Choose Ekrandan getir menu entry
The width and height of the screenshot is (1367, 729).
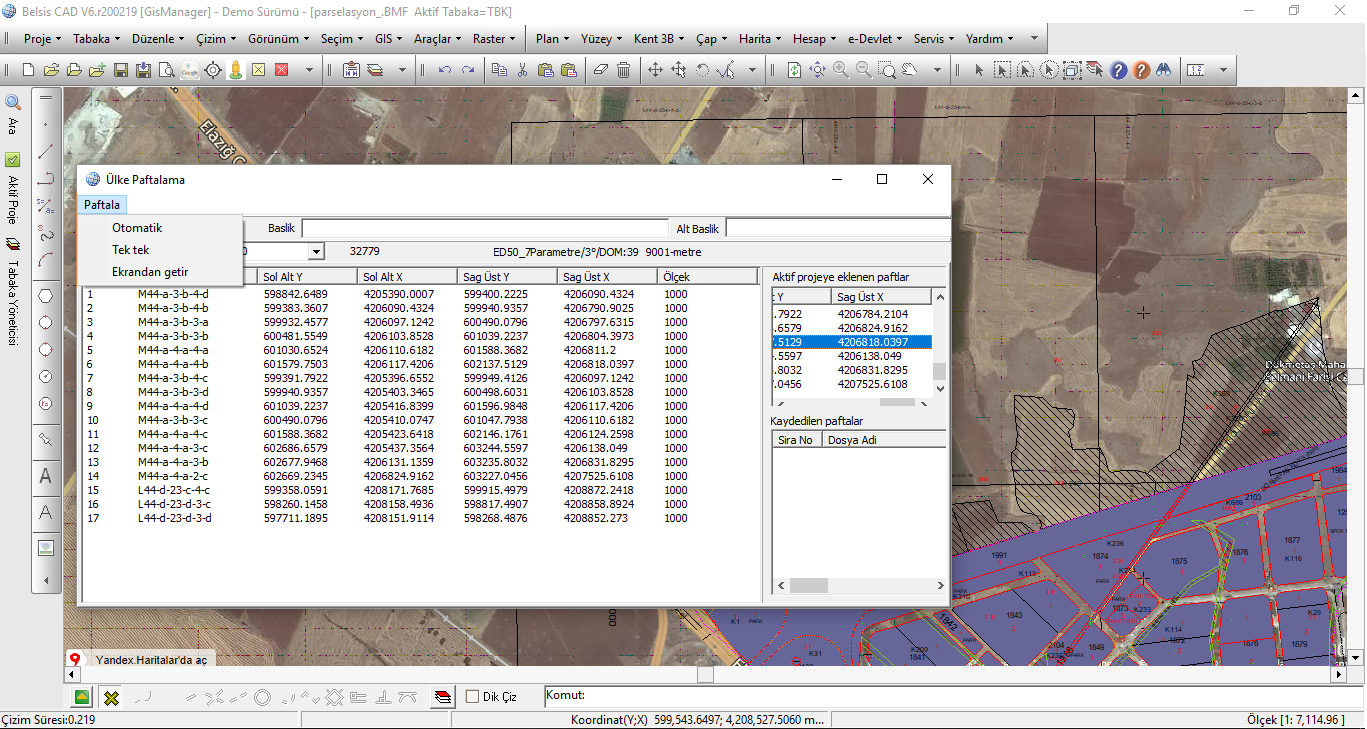coord(150,272)
